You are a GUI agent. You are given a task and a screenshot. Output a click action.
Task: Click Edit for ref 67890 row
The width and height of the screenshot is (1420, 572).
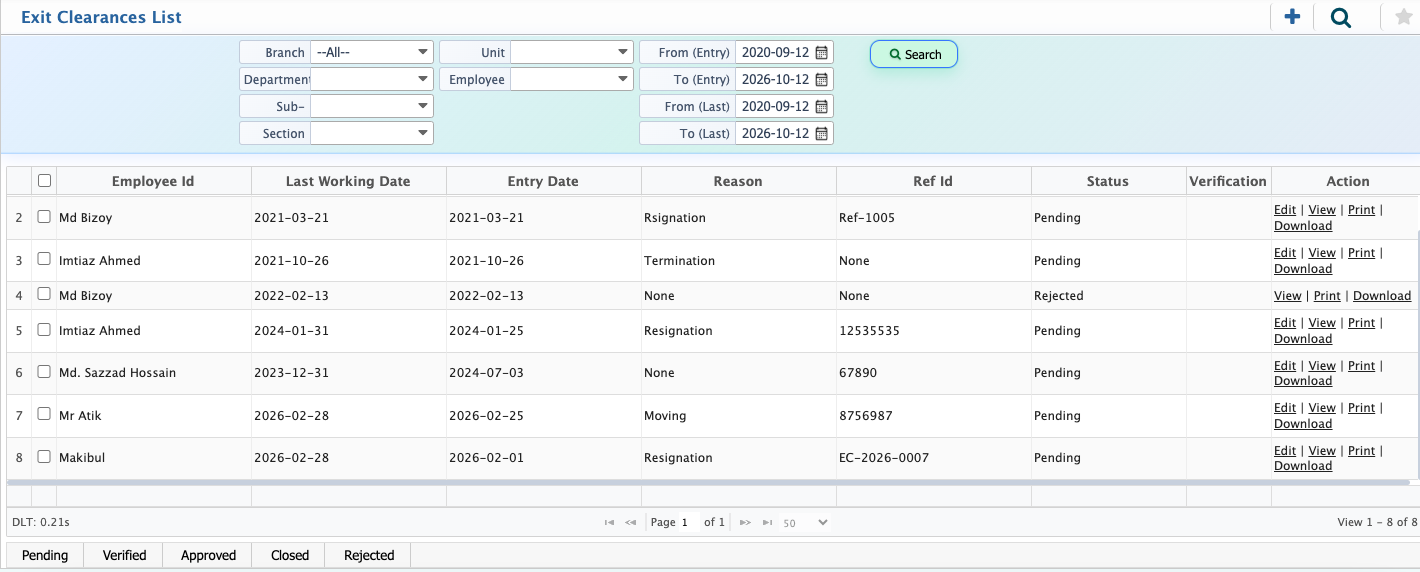(x=1285, y=366)
